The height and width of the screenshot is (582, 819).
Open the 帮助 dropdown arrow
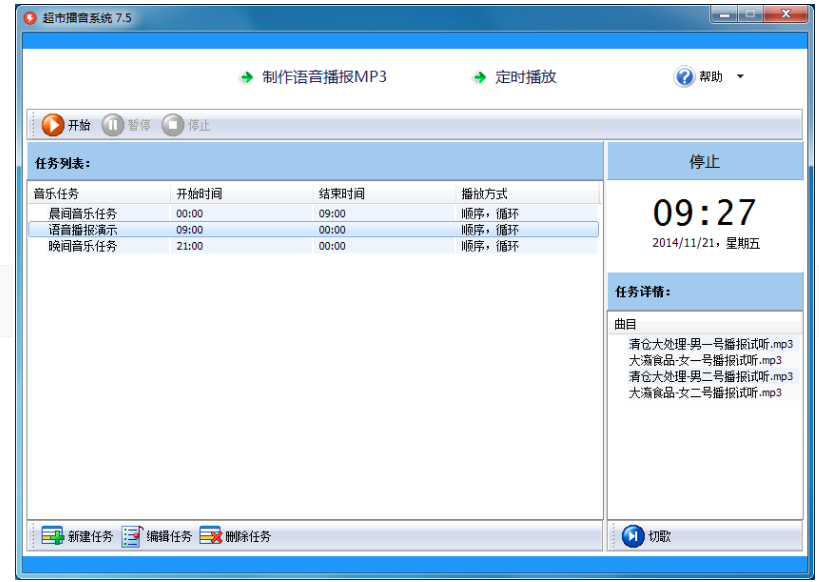click(738, 76)
